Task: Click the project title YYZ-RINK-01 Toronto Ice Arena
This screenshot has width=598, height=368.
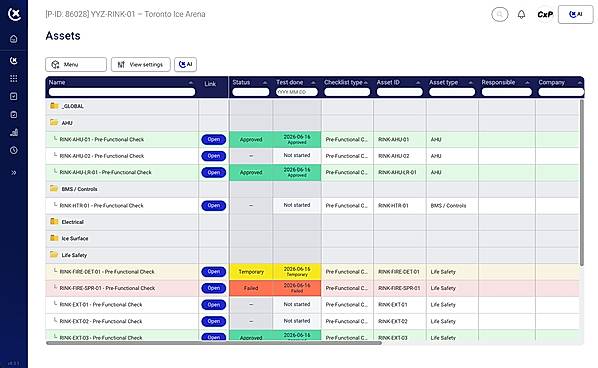Action: (x=125, y=14)
